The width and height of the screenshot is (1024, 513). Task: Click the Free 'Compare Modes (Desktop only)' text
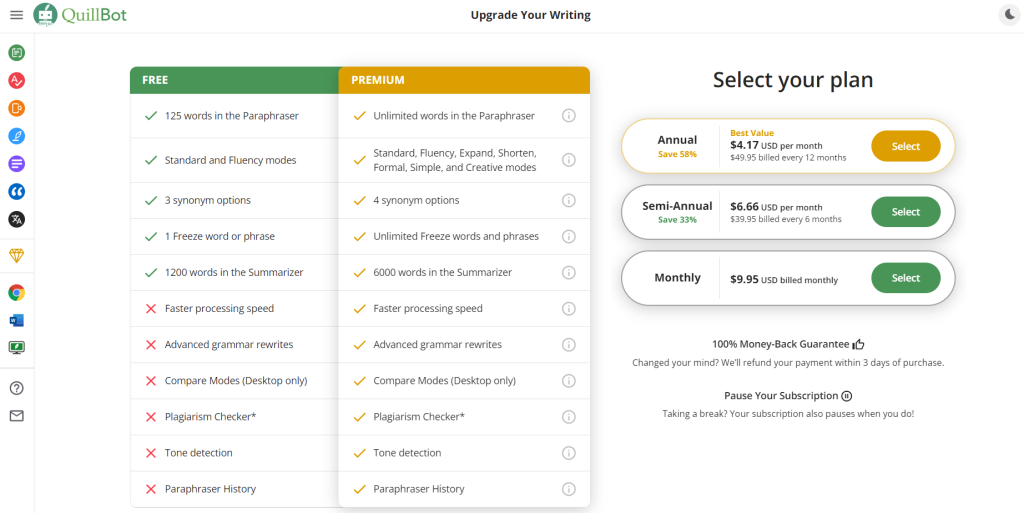point(236,381)
